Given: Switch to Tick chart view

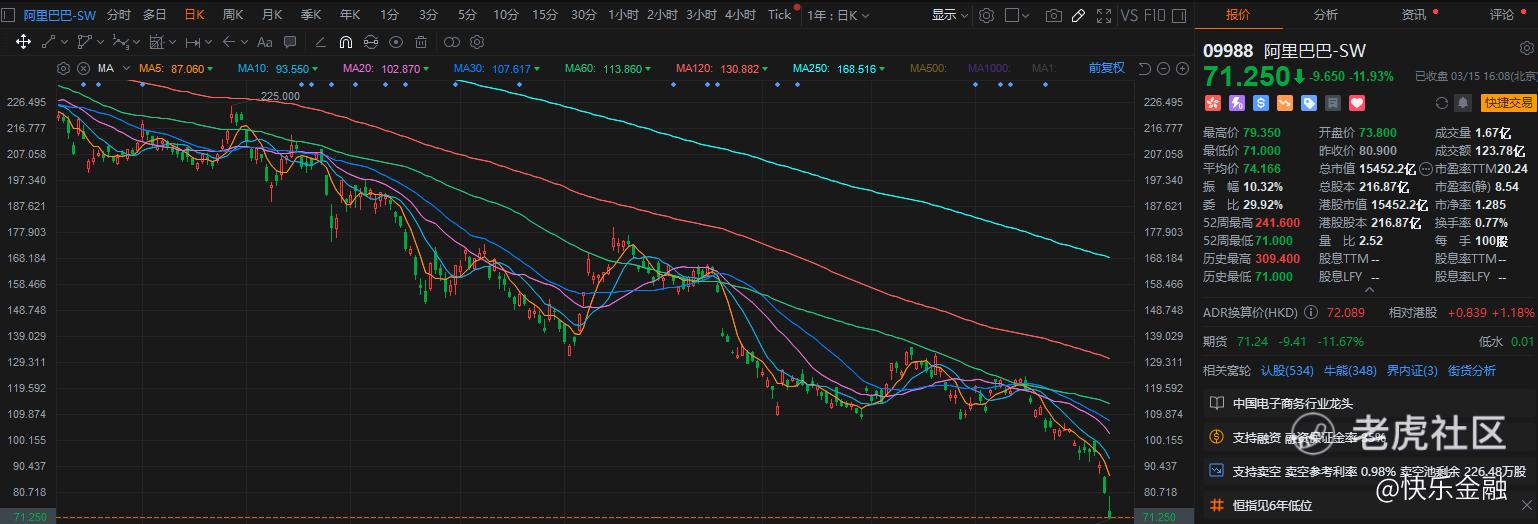Looking at the screenshot, I should (x=779, y=15).
